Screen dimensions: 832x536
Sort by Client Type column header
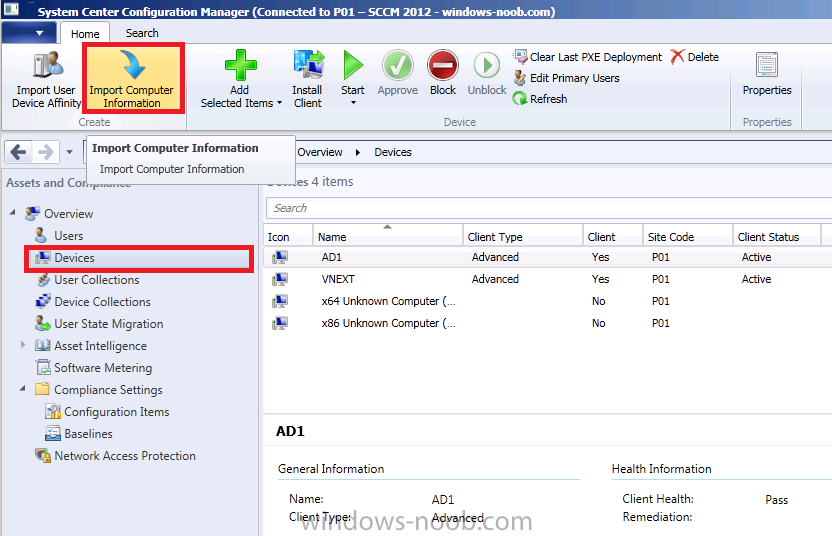(523, 237)
